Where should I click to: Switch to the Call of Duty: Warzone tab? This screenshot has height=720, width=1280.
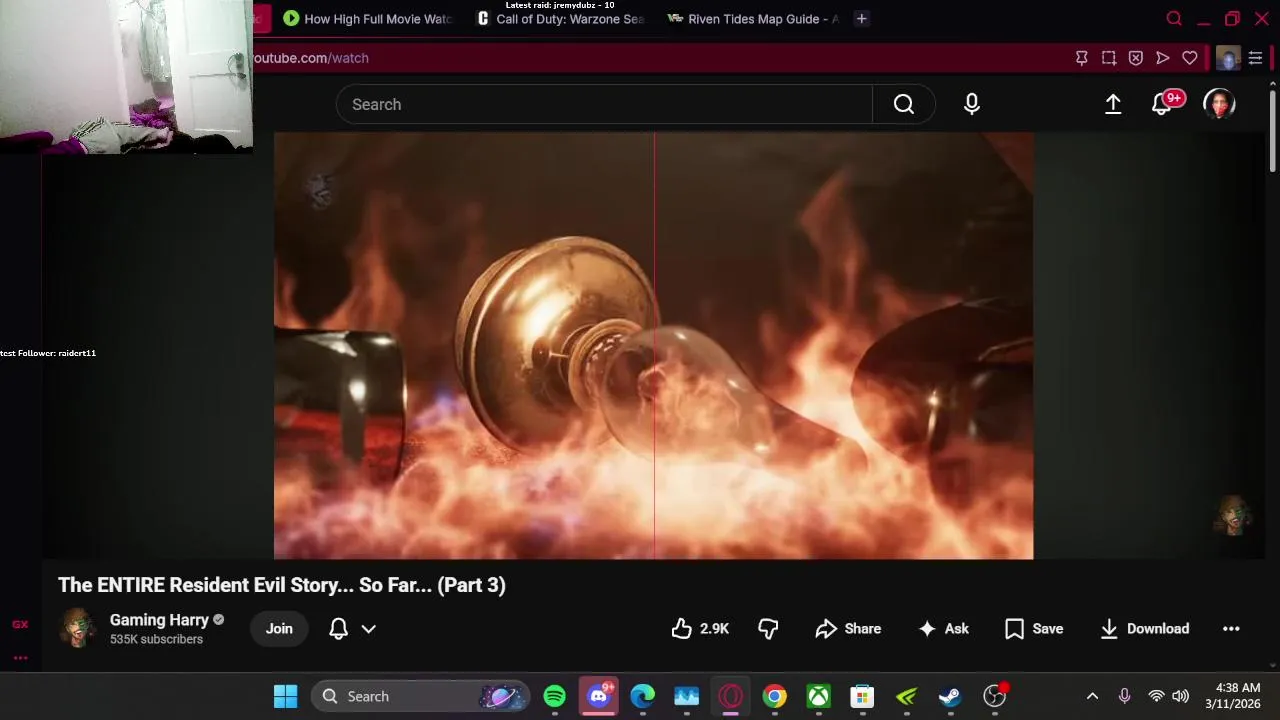pos(562,19)
